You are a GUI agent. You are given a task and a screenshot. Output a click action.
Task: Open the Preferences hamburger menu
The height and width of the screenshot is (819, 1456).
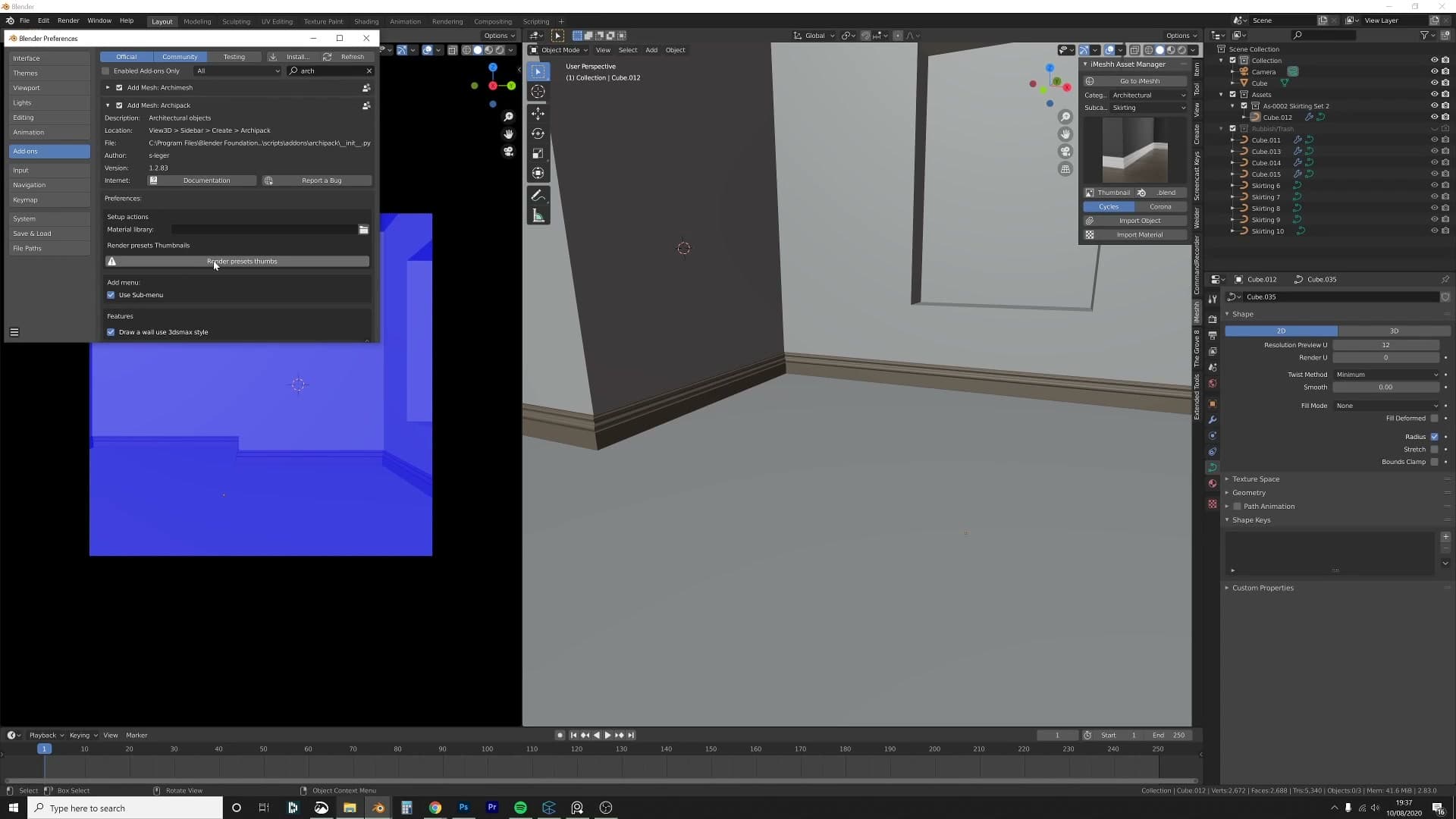(14, 332)
